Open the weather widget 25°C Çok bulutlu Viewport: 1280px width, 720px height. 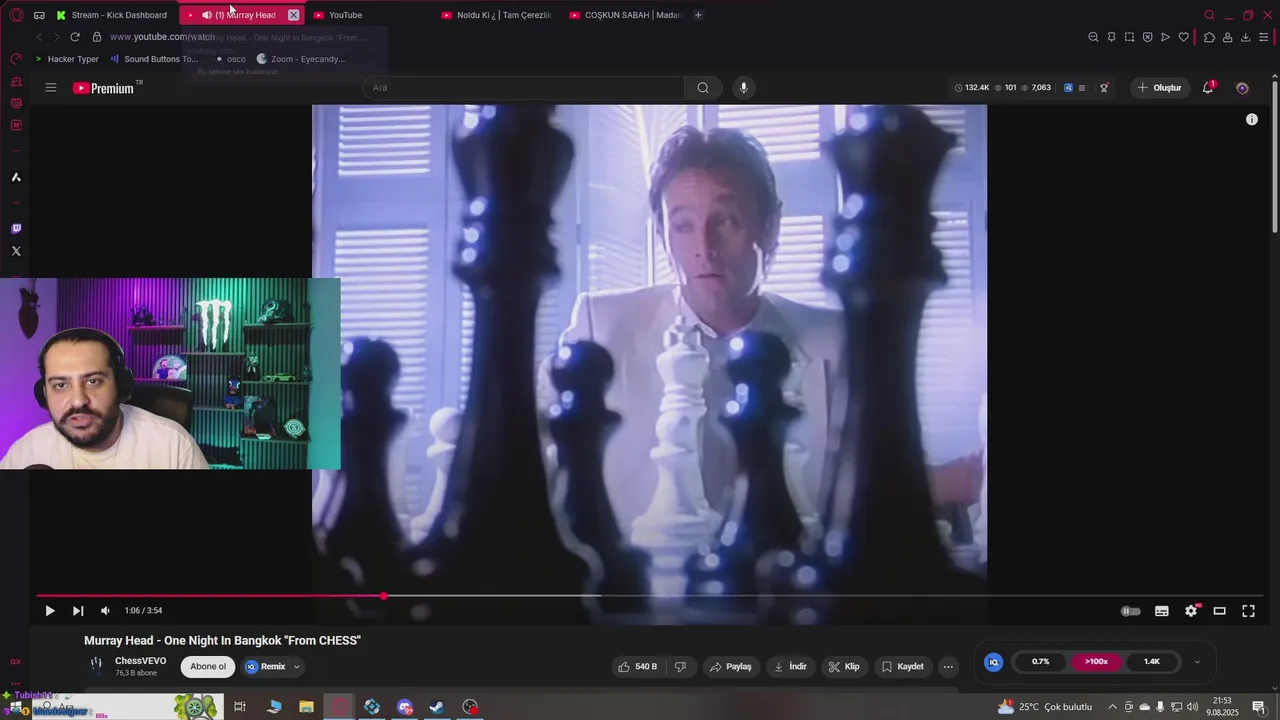(1045, 707)
